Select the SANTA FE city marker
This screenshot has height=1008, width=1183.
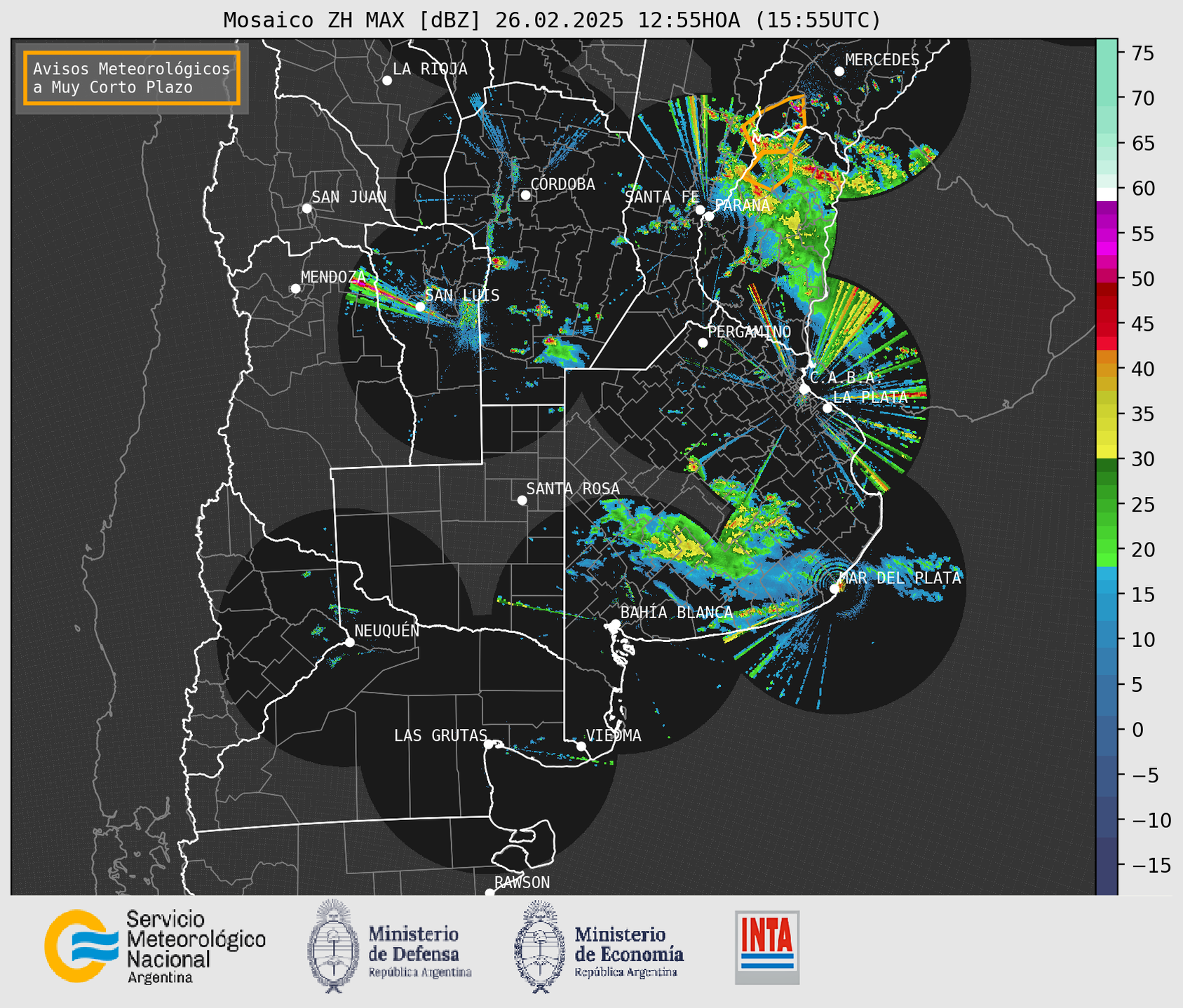(x=700, y=210)
